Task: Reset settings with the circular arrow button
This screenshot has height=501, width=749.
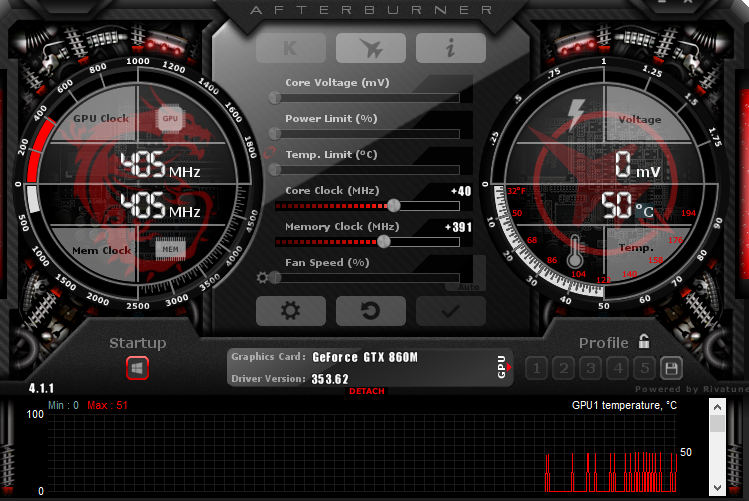Action: [371, 311]
